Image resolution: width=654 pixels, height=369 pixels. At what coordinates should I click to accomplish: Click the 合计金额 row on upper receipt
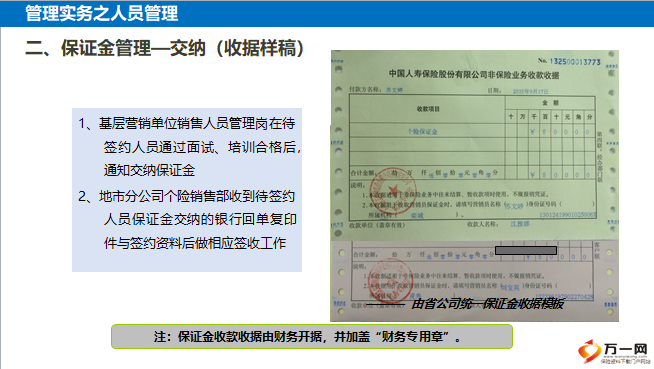(x=472, y=173)
